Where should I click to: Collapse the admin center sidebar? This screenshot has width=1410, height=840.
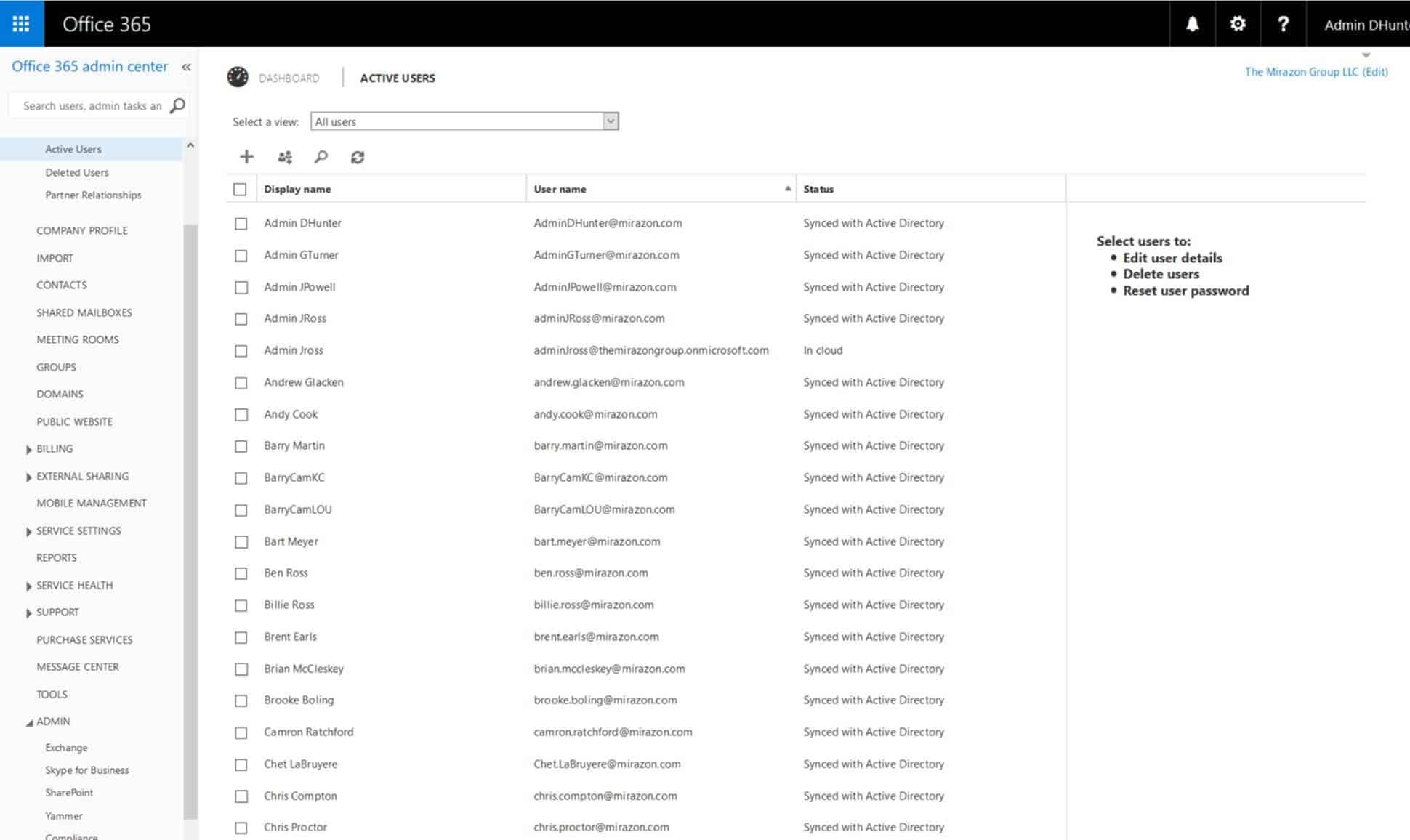pyautogui.click(x=186, y=67)
